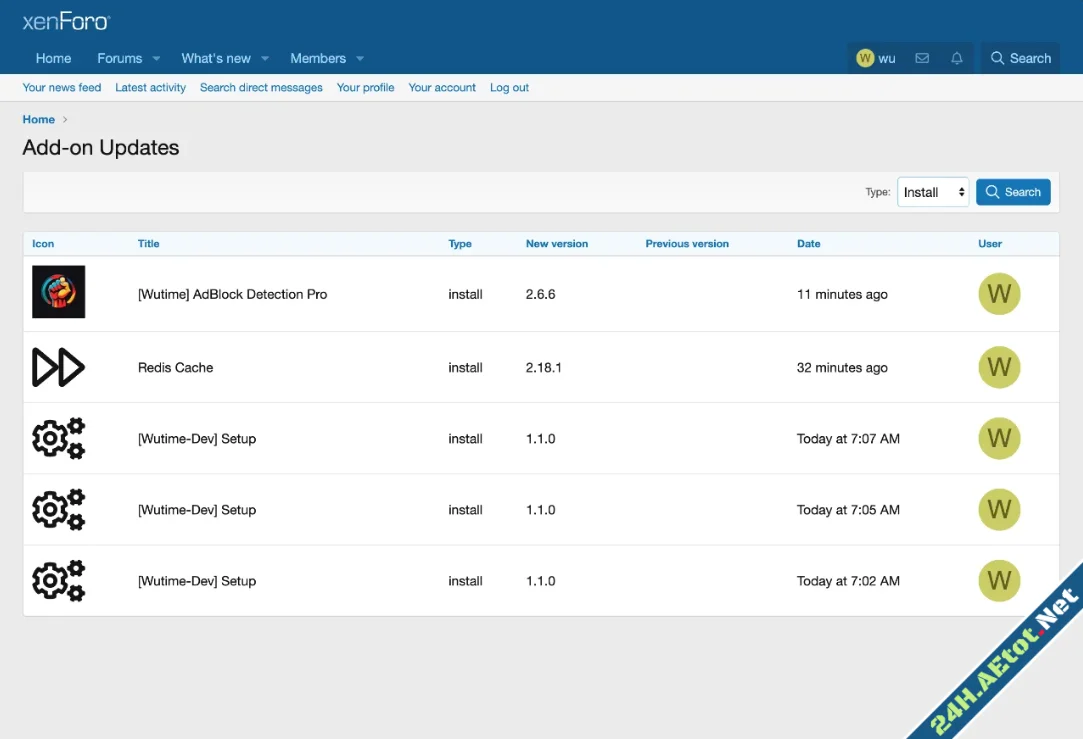Click the Redis Cache fast-forward icon
The image size is (1083, 739).
click(x=58, y=367)
